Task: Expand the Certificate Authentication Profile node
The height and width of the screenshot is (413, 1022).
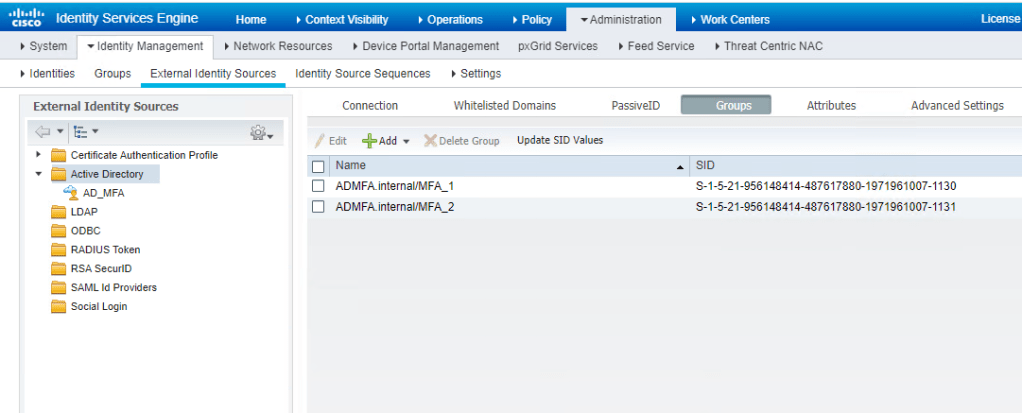Action: (38, 155)
